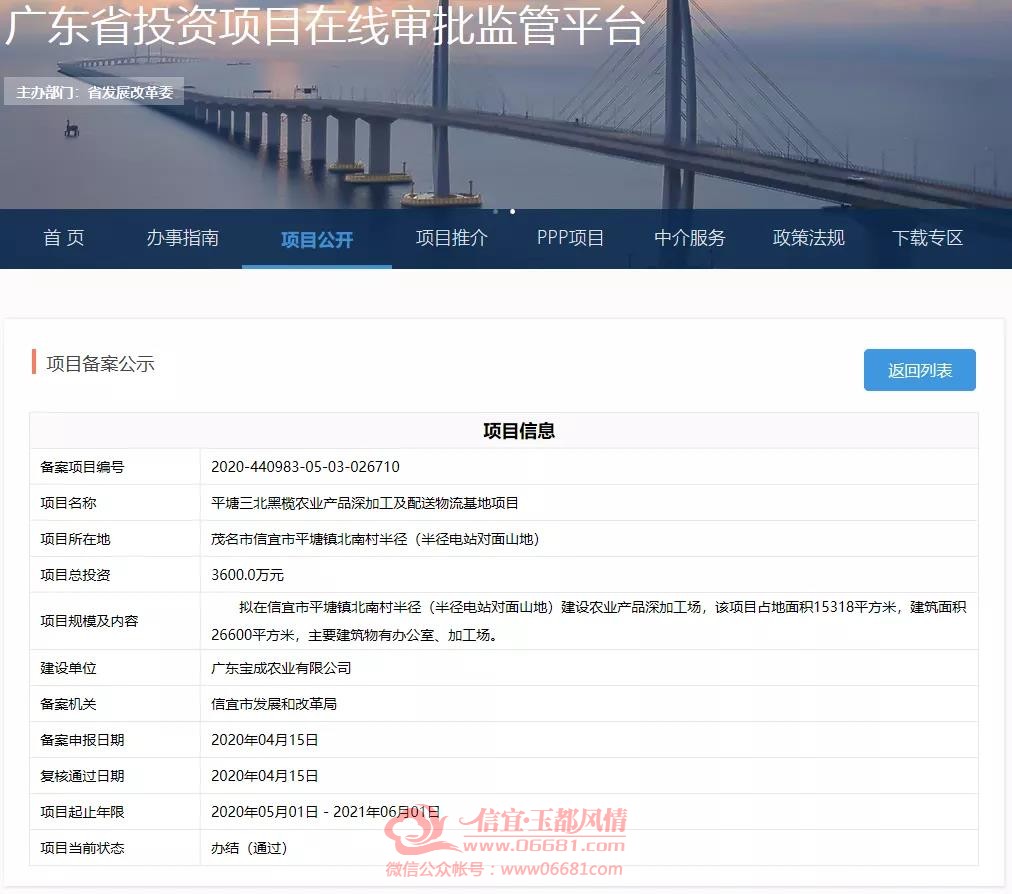Open the 中介服务 menu item
1012x894 pixels.
click(x=690, y=238)
